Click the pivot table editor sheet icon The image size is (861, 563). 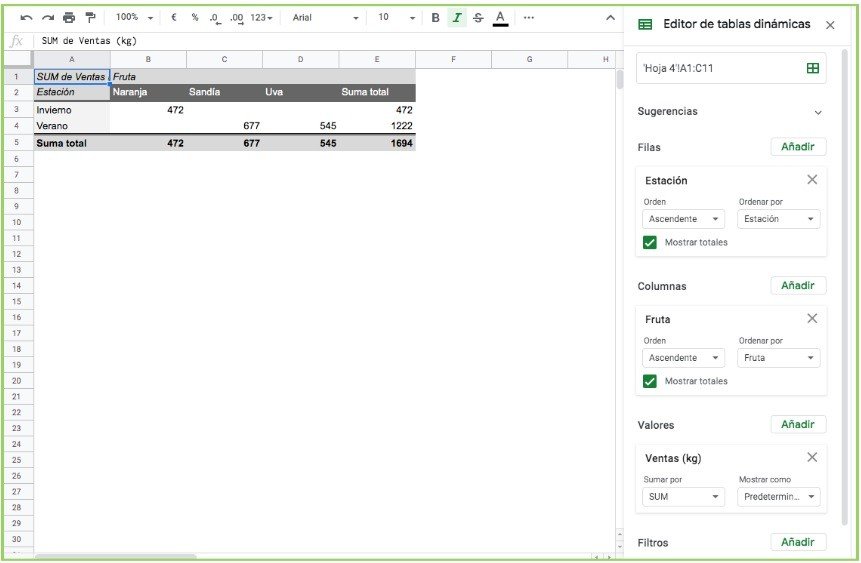click(645, 24)
